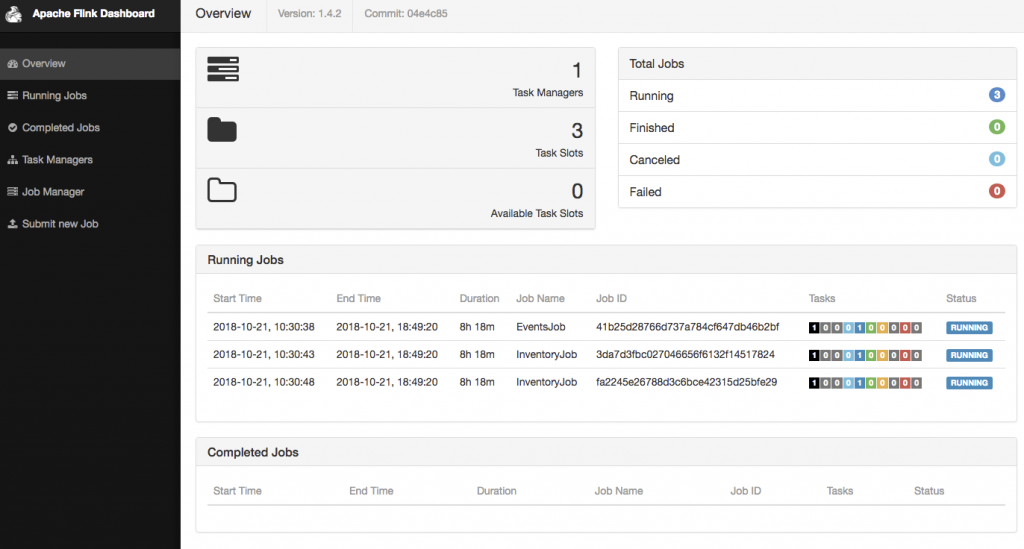The height and width of the screenshot is (549, 1024).
Task: Open the EventsJob job name link
Action: click(541, 327)
